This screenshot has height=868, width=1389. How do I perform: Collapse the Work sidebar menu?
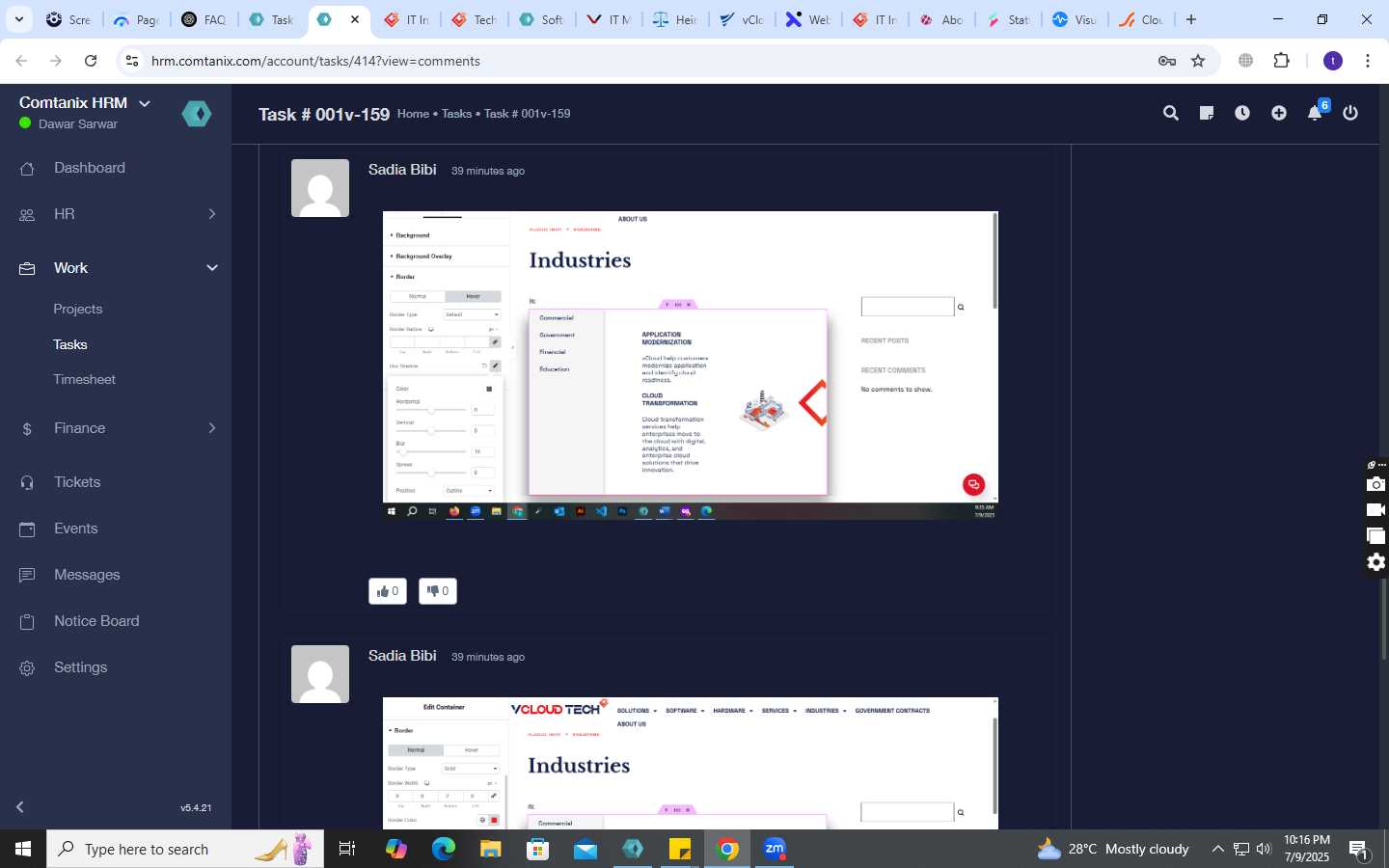[x=116, y=268]
